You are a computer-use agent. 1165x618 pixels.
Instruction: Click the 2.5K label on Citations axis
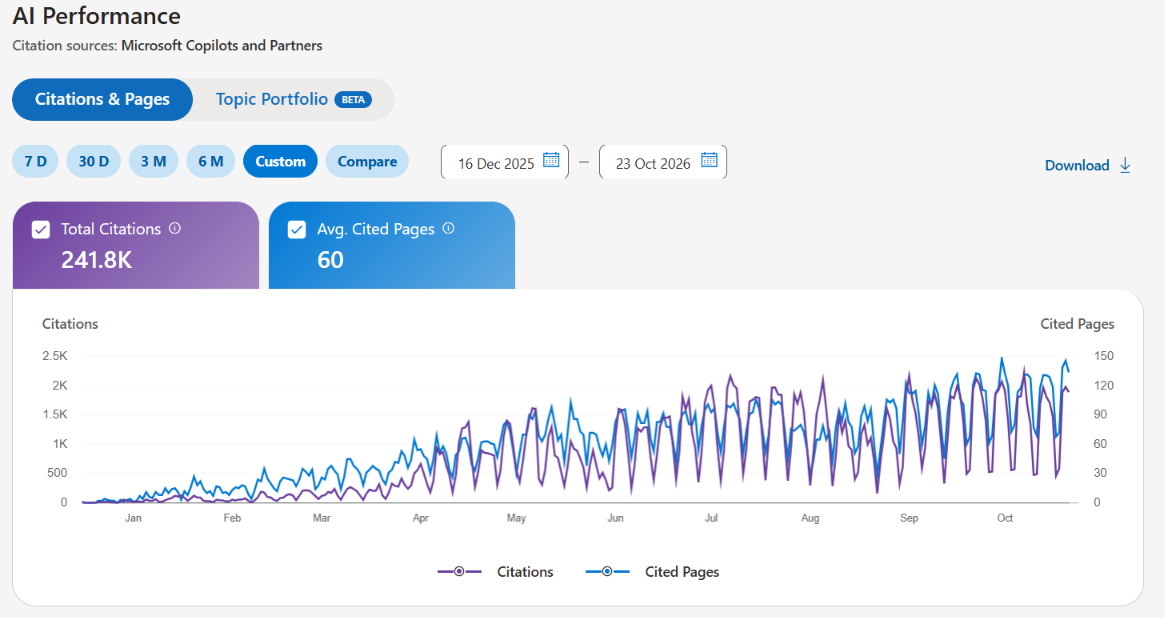[55, 356]
